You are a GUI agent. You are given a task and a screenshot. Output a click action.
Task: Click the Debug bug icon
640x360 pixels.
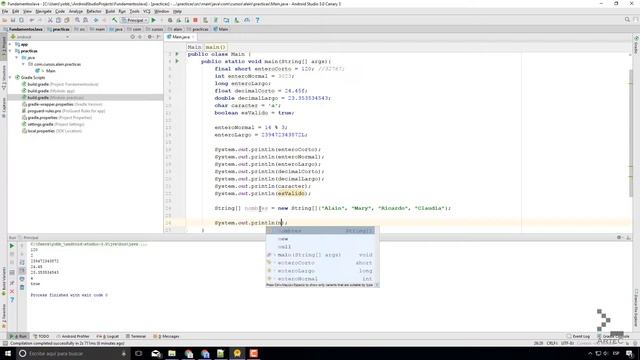pyautogui.click(x=170, y=20)
